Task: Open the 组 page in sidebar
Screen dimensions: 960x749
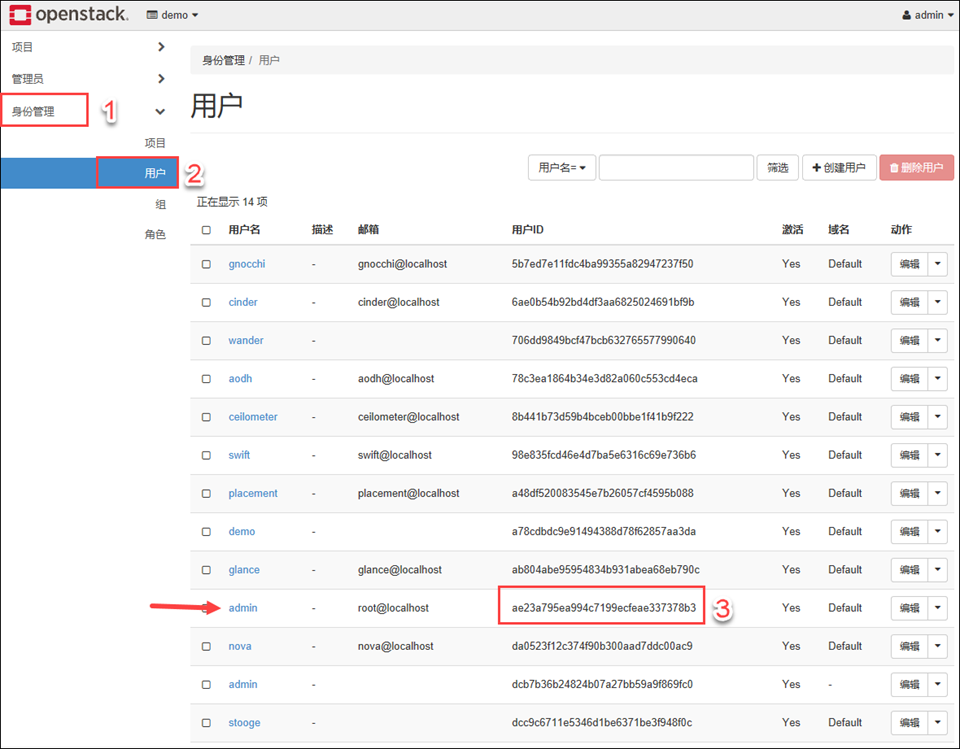Action: click(x=159, y=204)
